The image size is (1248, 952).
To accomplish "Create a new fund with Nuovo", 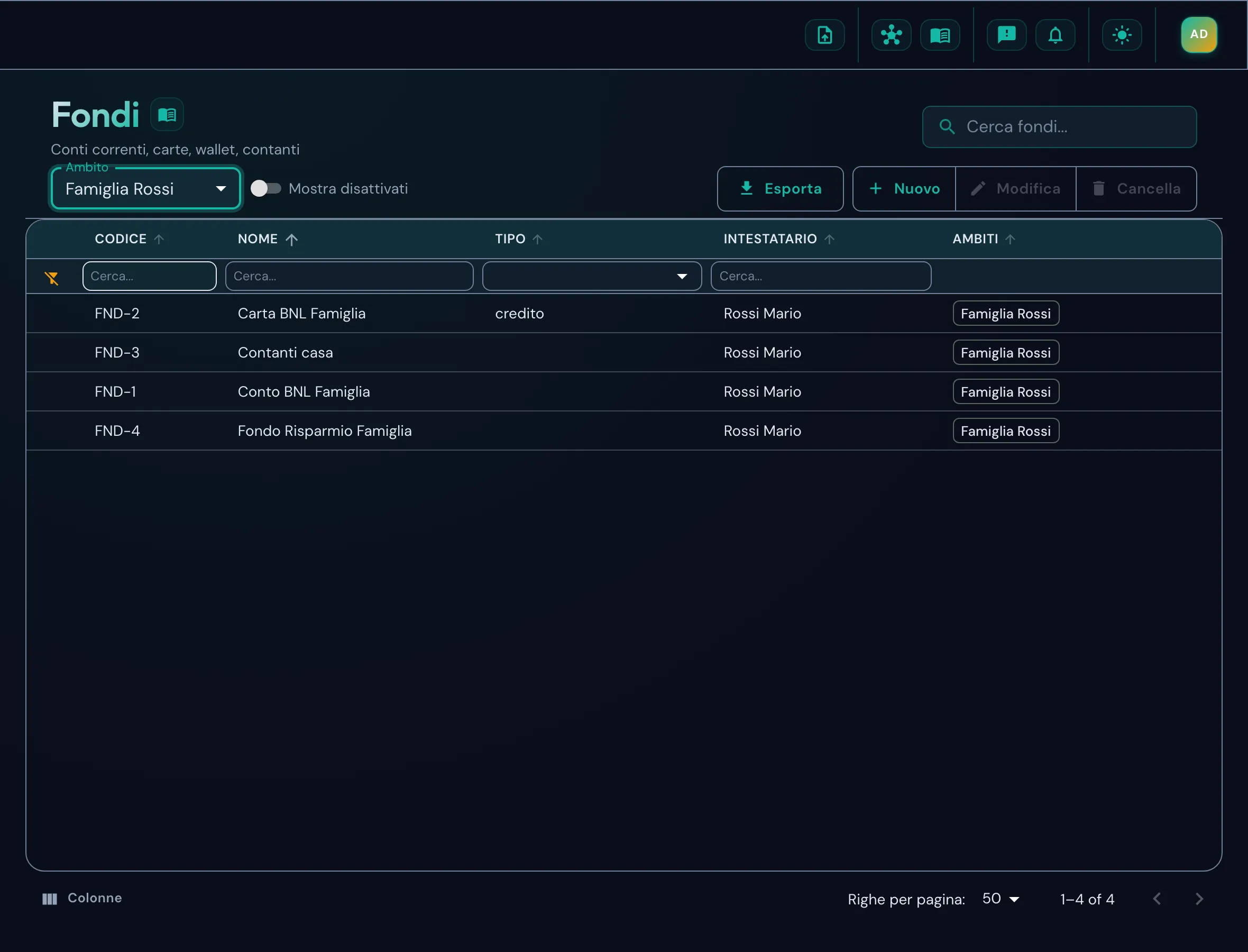I will pyautogui.click(x=904, y=189).
